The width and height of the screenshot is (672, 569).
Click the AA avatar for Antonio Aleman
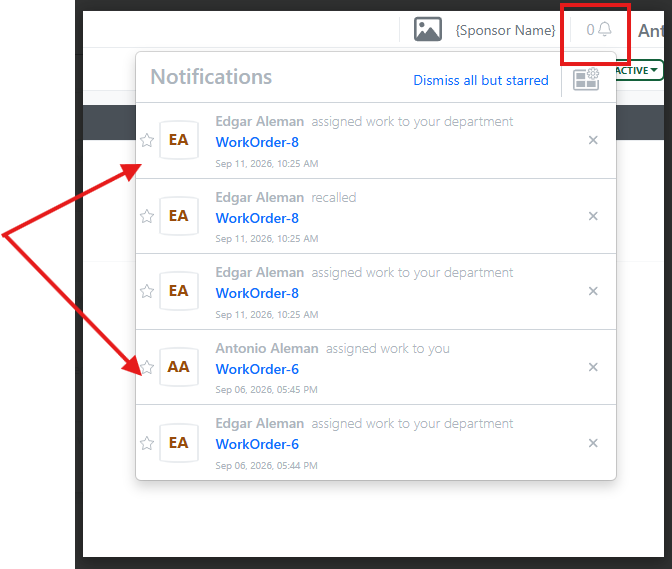click(x=179, y=367)
